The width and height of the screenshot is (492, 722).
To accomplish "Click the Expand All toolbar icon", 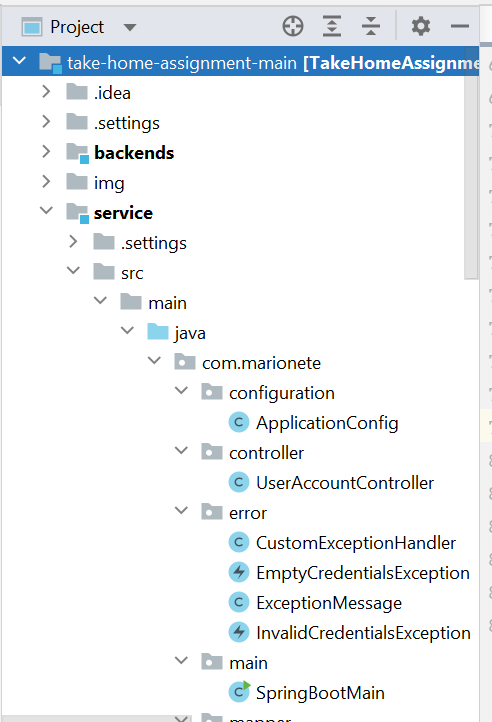I will pos(332,26).
